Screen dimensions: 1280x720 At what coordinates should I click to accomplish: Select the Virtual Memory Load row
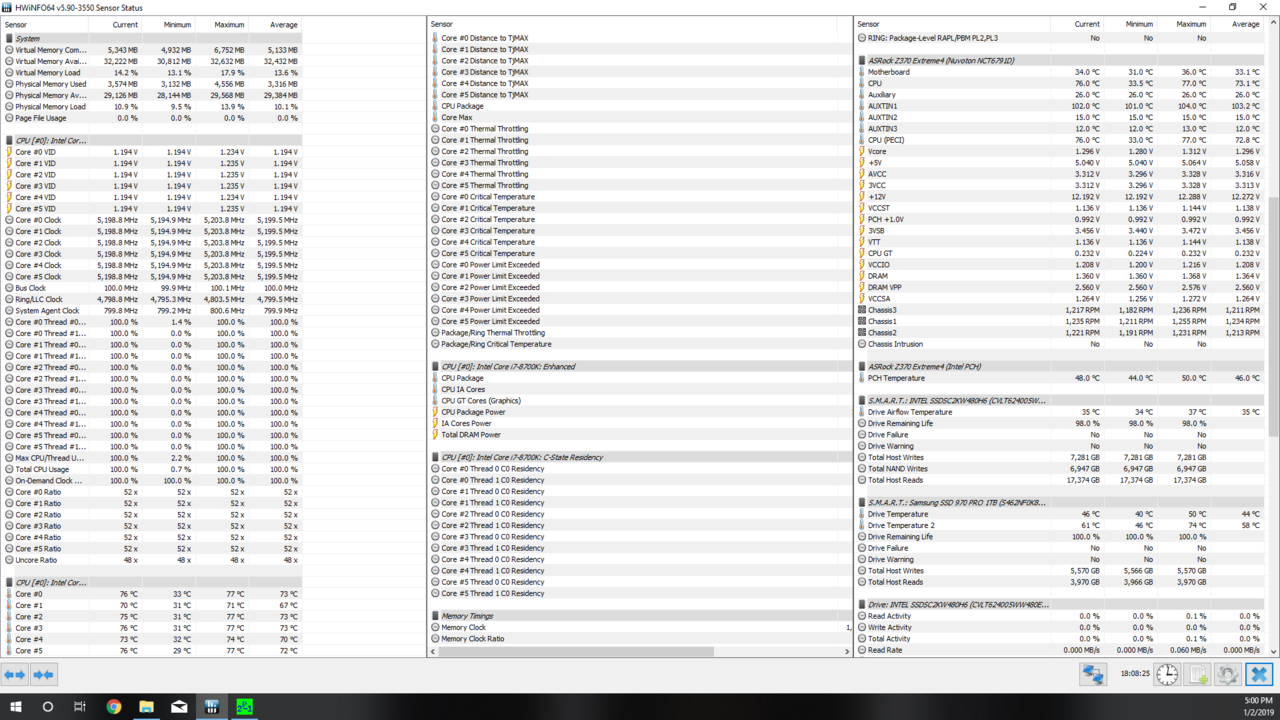coord(151,72)
